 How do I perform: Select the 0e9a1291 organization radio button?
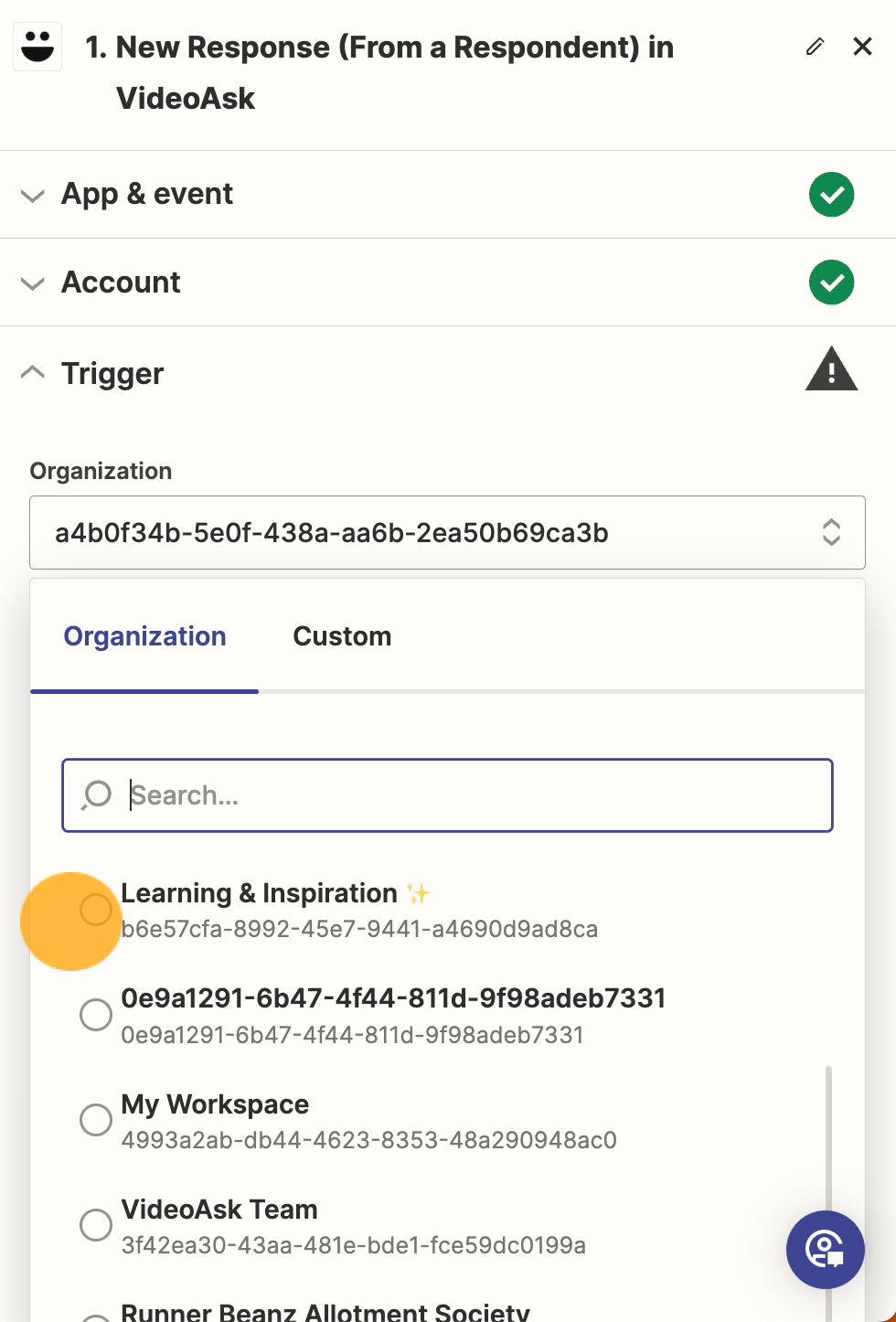pos(96,1015)
